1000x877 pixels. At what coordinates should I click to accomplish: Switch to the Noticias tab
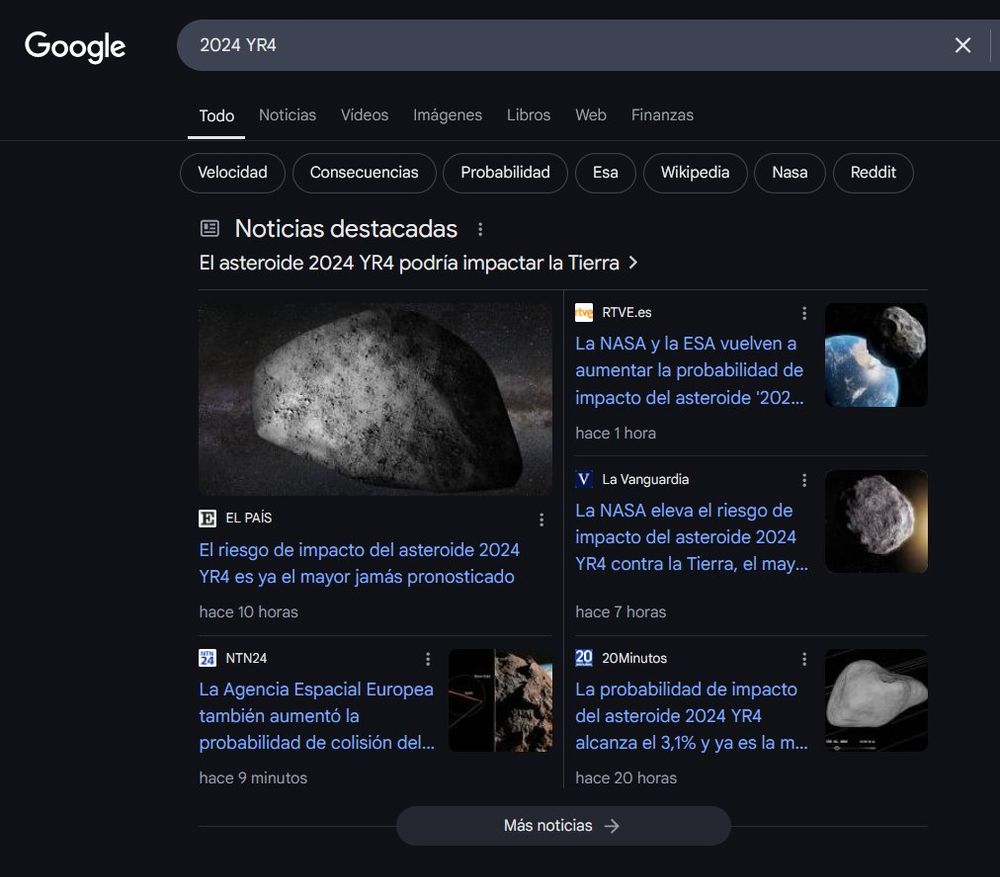[x=287, y=113]
